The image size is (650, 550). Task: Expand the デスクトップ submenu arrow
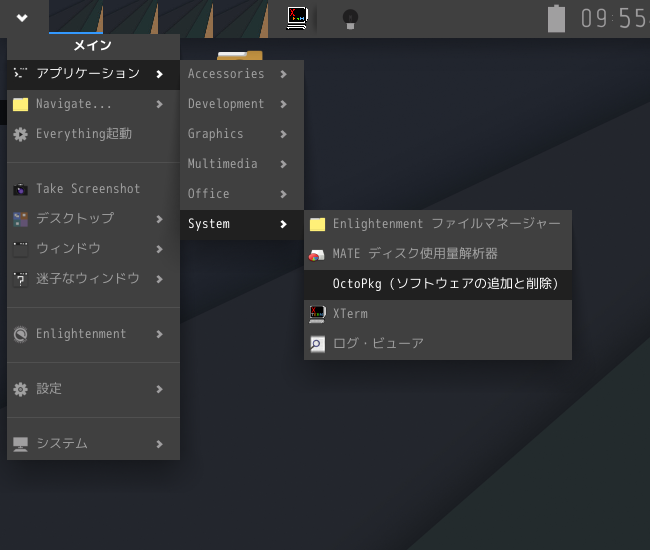[160, 219]
